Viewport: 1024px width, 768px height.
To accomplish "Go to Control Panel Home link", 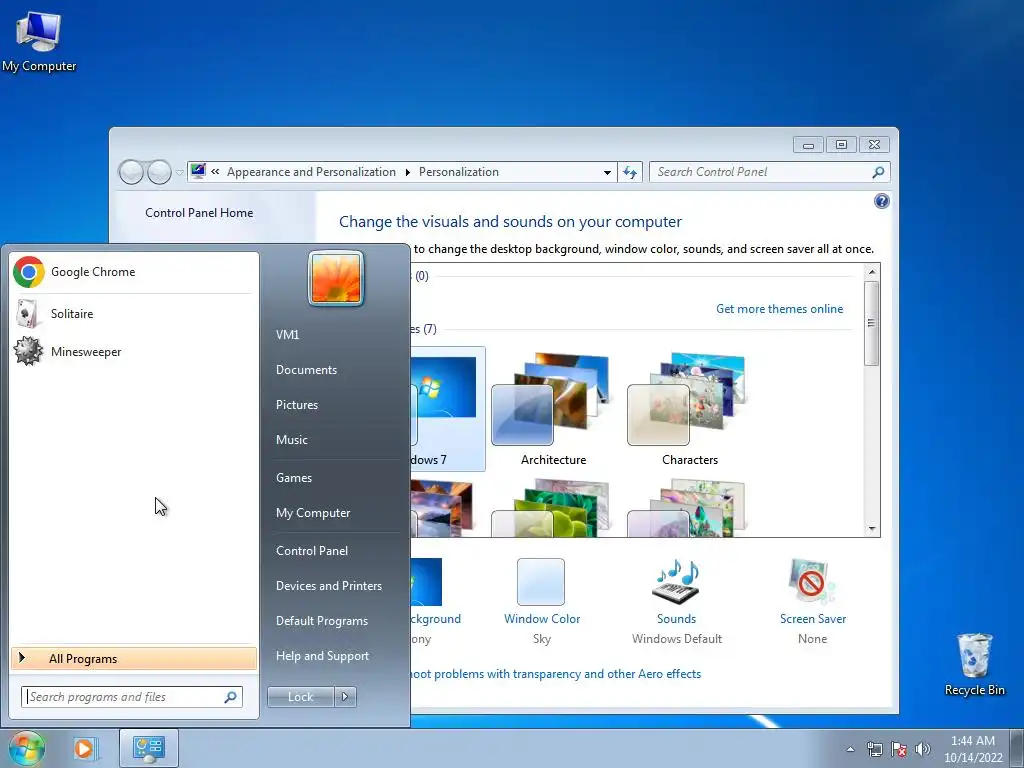I will 199,213.
